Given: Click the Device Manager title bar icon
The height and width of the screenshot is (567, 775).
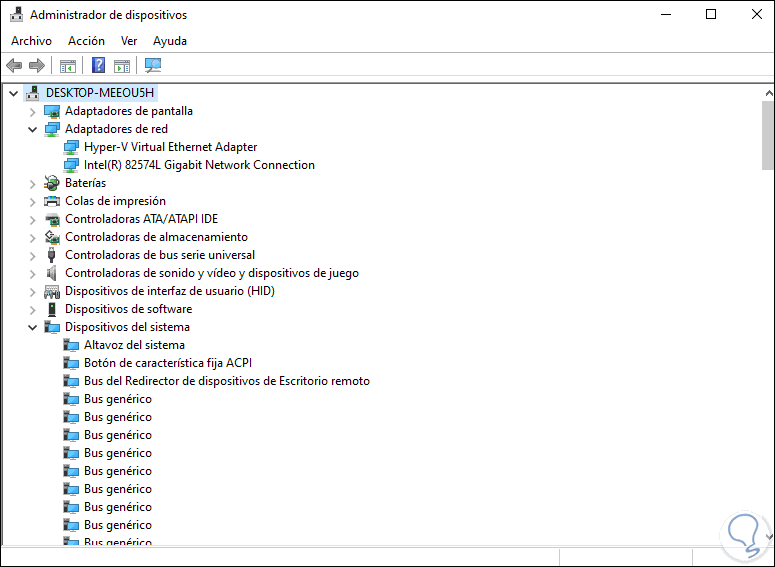Looking at the screenshot, I should [16, 15].
